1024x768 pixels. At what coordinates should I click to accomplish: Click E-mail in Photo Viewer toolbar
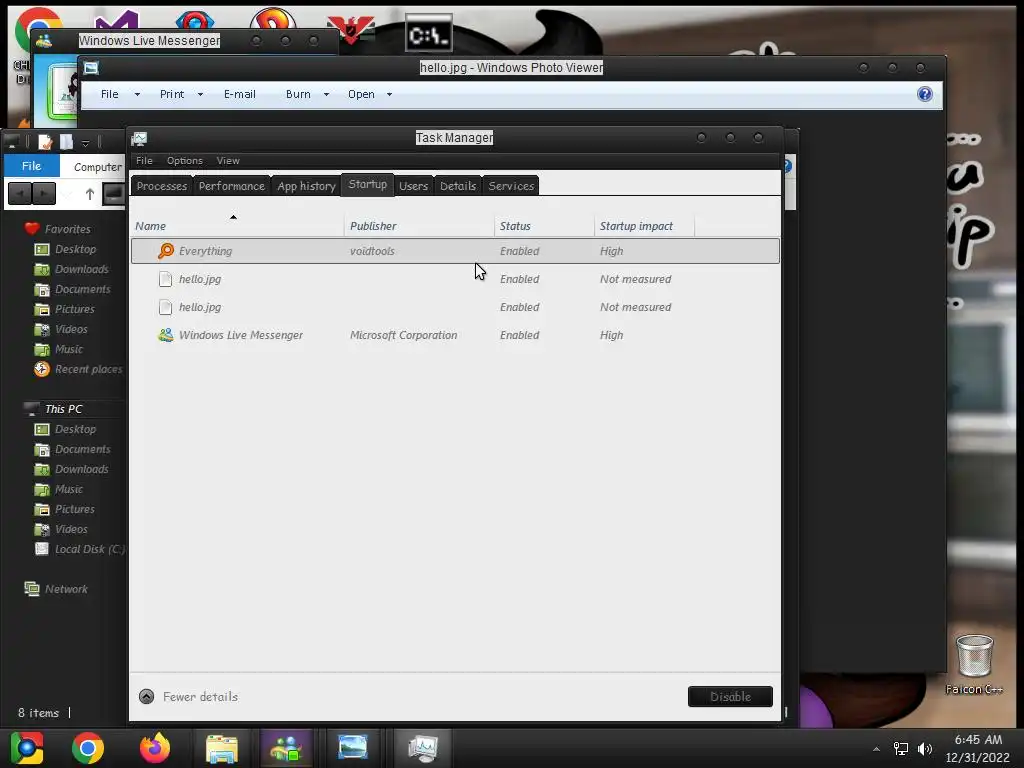click(x=240, y=94)
